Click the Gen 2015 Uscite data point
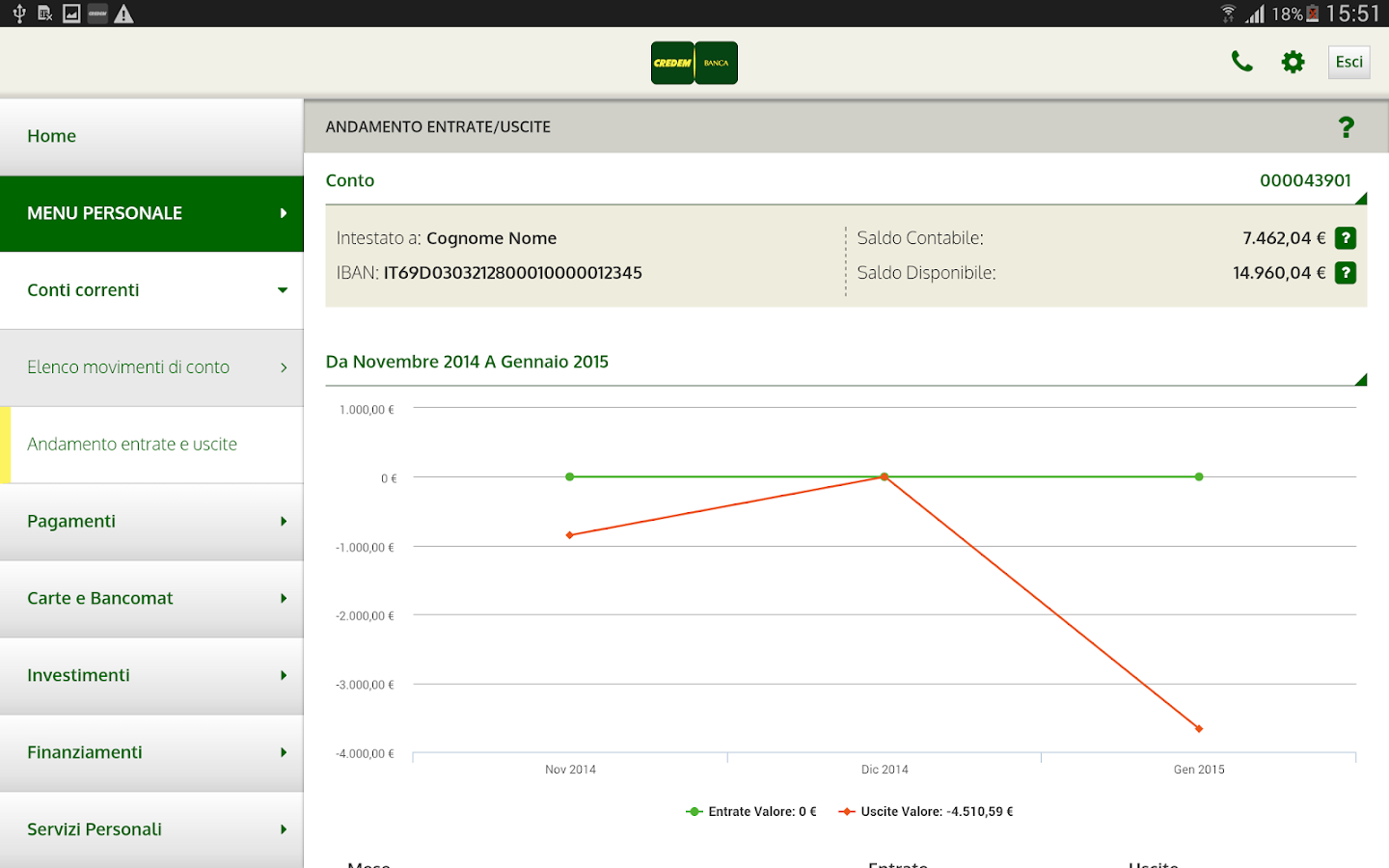The width and height of the screenshot is (1389, 868). 1199,728
